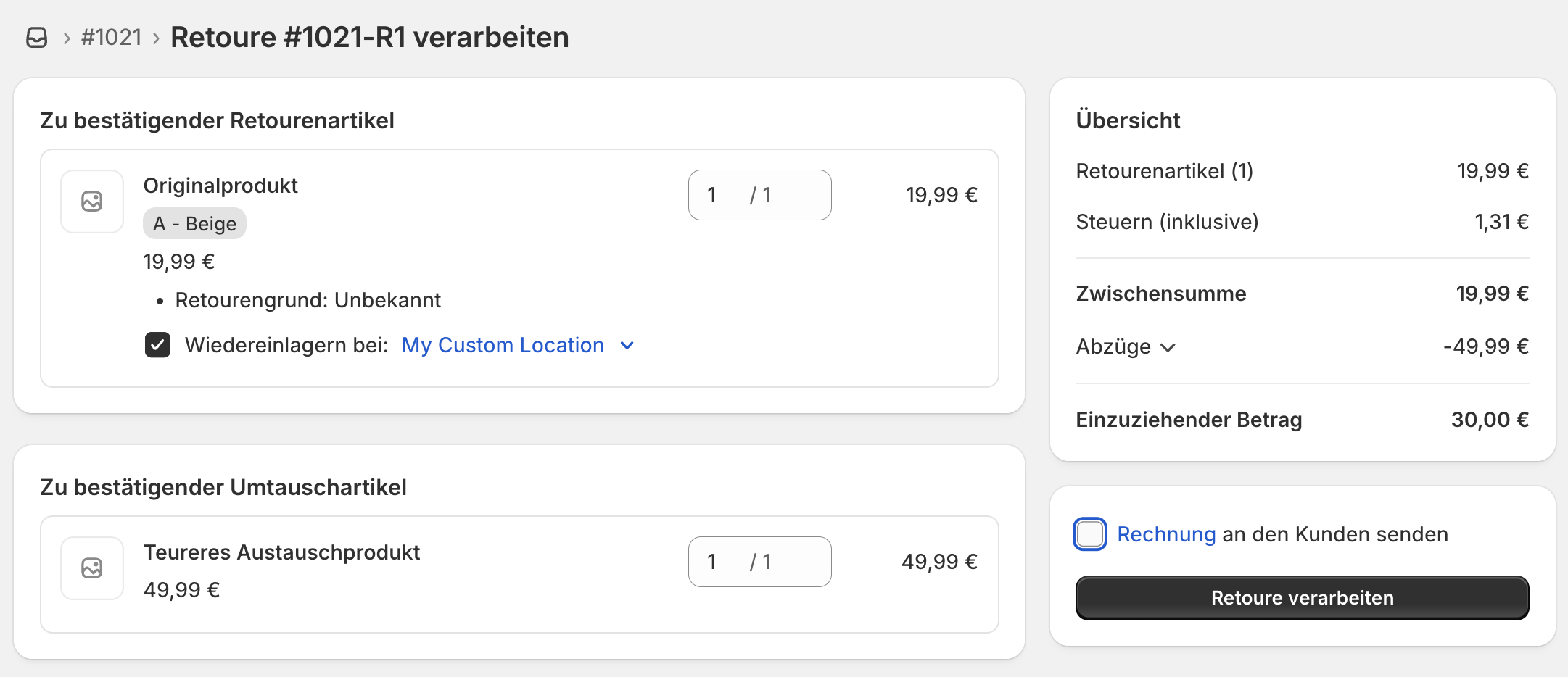Screen dimensions: 1568x677
Task: Click the A - Beige variant tag
Action: tap(194, 223)
